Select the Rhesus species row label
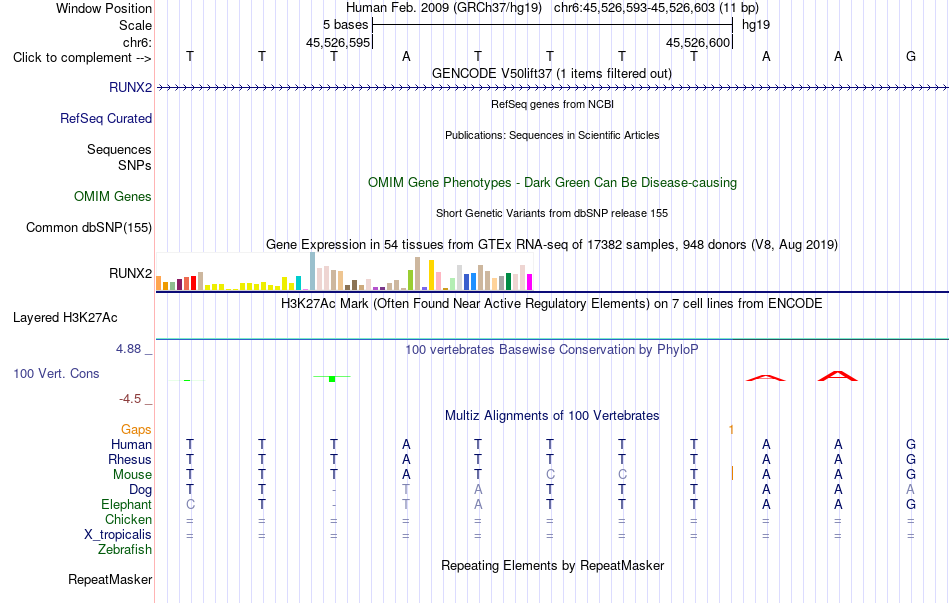 (130, 459)
